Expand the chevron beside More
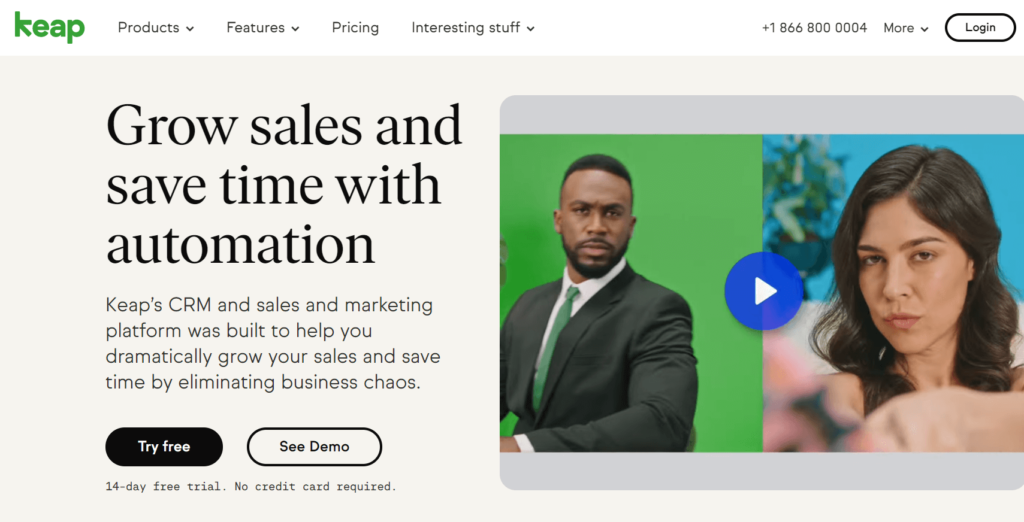Image resolution: width=1024 pixels, height=522 pixels. [924, 29]
